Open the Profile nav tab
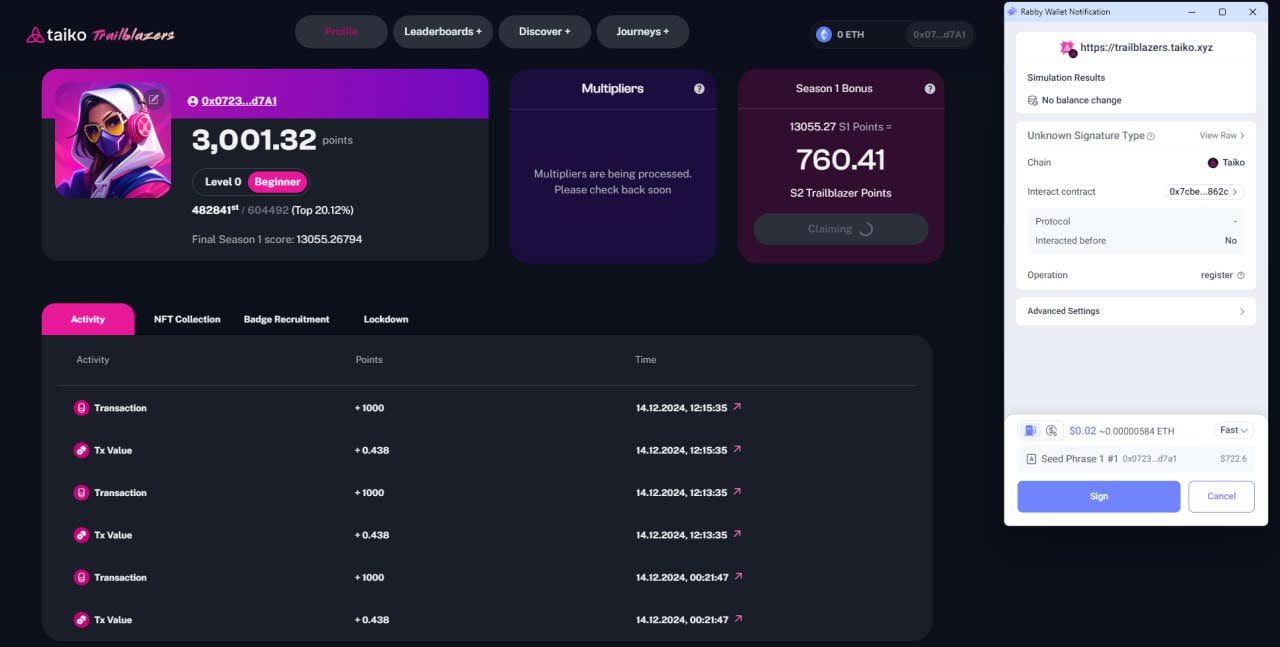This screenshot has height=647, width=1280. (x=341, y=32)
